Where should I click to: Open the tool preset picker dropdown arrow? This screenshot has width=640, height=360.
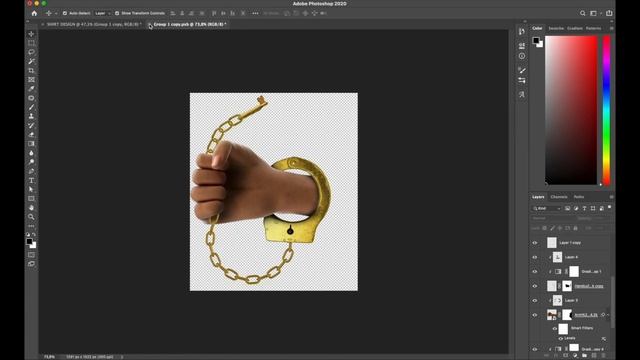(x=56, y=13)
